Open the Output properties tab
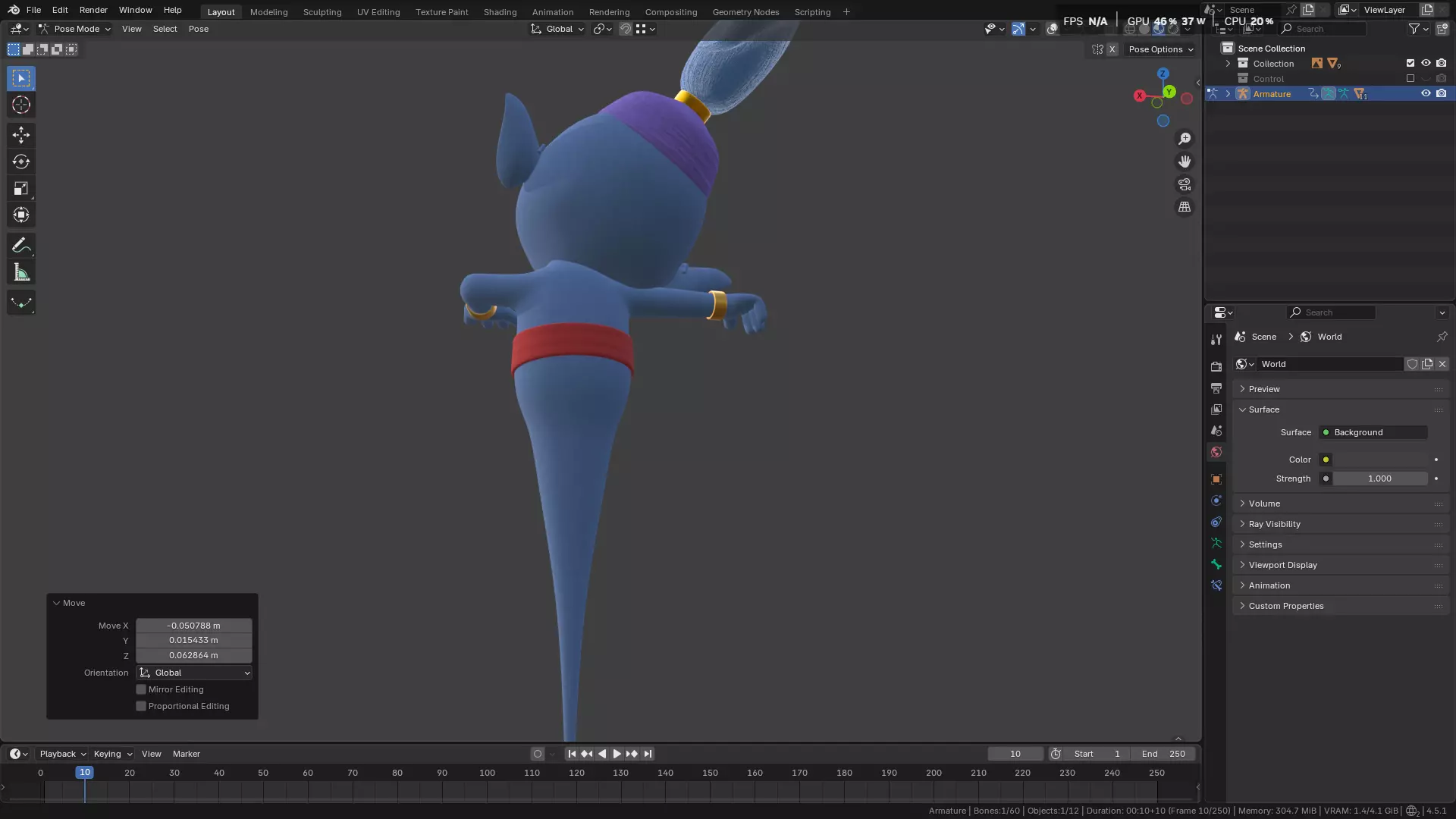Image resolution: width=1456 pixels, height=819 pixels. [1216, 388]
